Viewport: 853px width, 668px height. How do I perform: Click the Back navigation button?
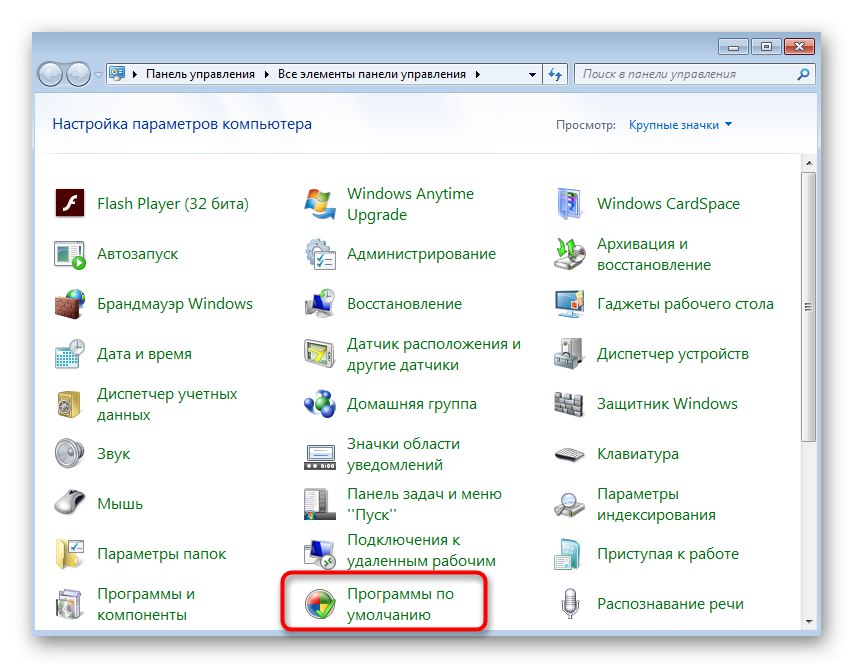click(x=50, y=75)
